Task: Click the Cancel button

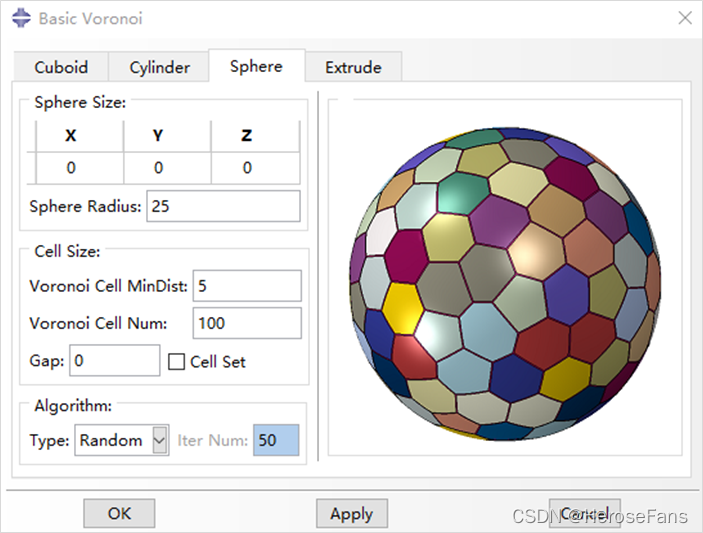Action: click(585, 513)
